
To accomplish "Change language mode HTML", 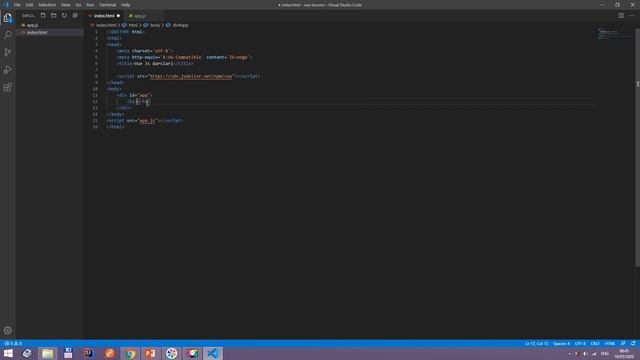I will pos(610,344).
